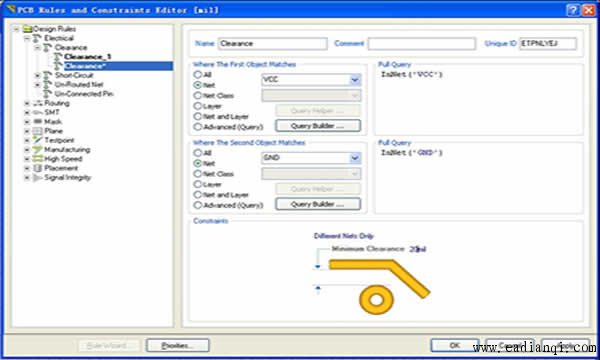Select Short-Circuit rule tree item
The width and height of the screenshot is (600, 360).
click(74, 75)
